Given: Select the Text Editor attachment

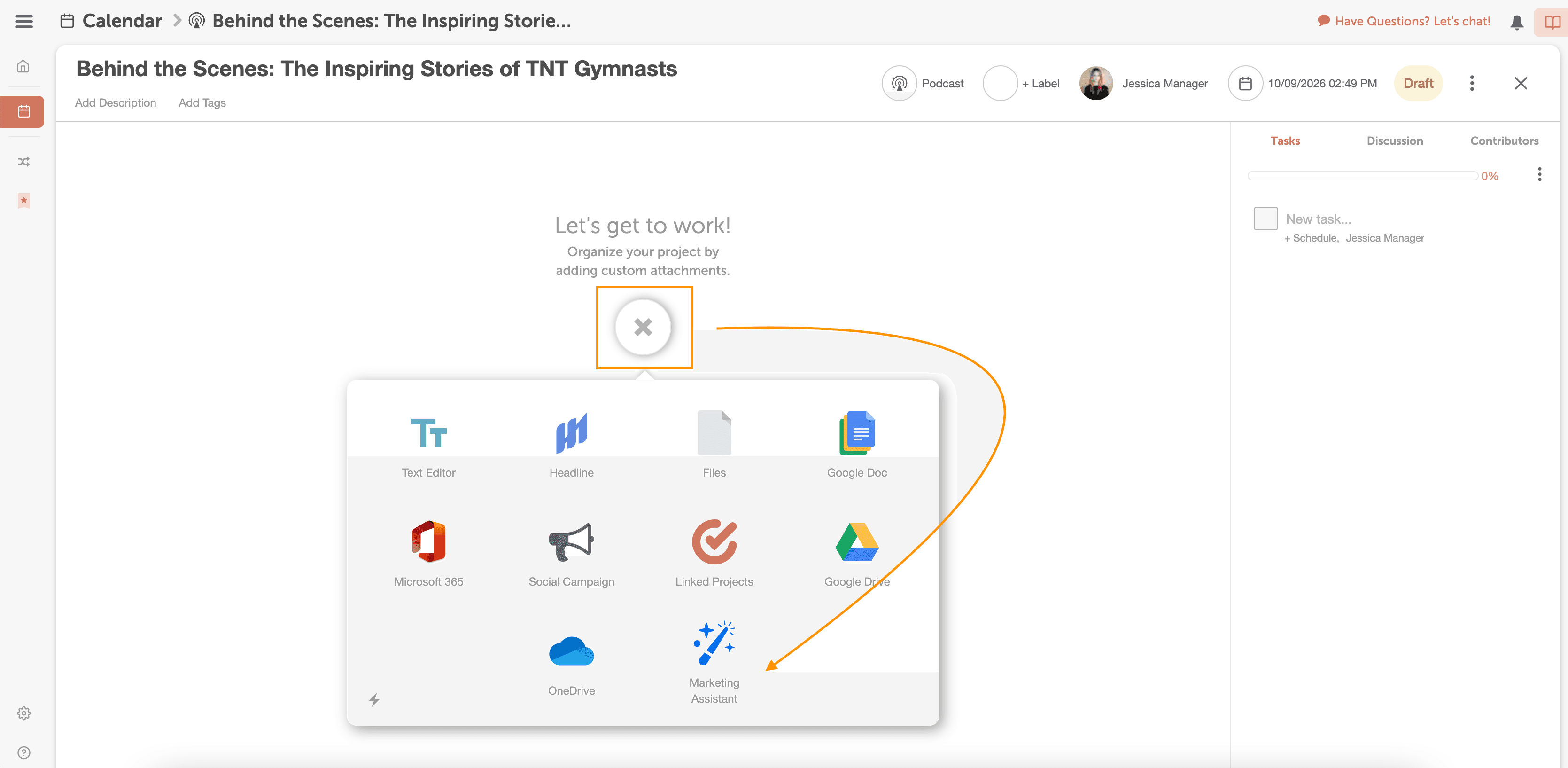Looking at the screenshot, I should tap(428, 434).
